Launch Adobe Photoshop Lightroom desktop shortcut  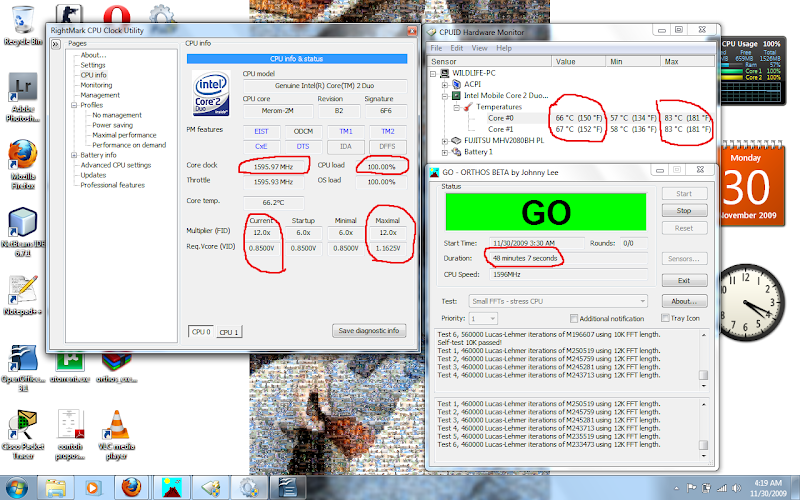click(x=22, y=97)
